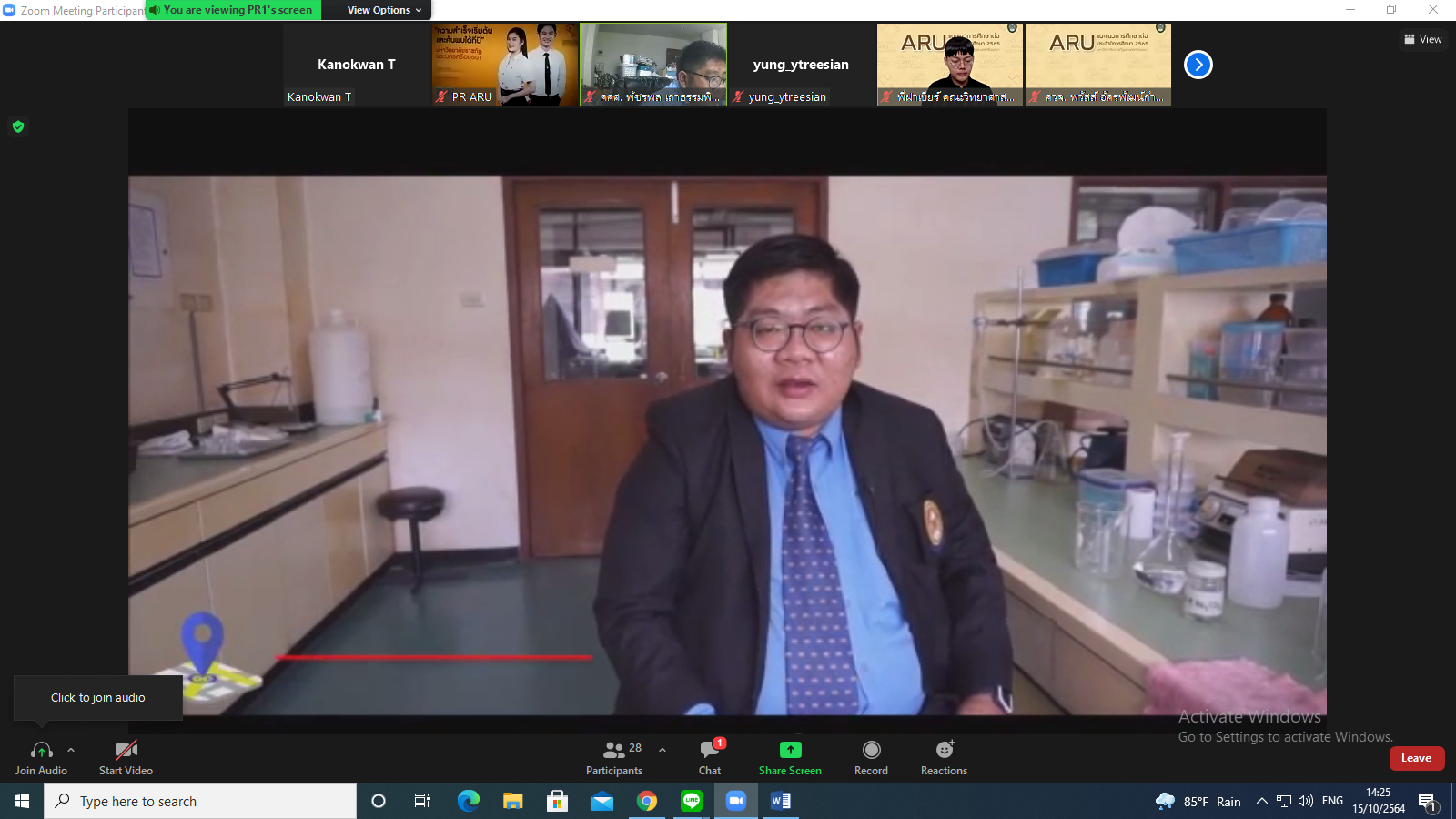Image resolution: width=1456 pixels, height=819 pixels.
Task: Open the View Options dropdown
Action: (384, 10)
